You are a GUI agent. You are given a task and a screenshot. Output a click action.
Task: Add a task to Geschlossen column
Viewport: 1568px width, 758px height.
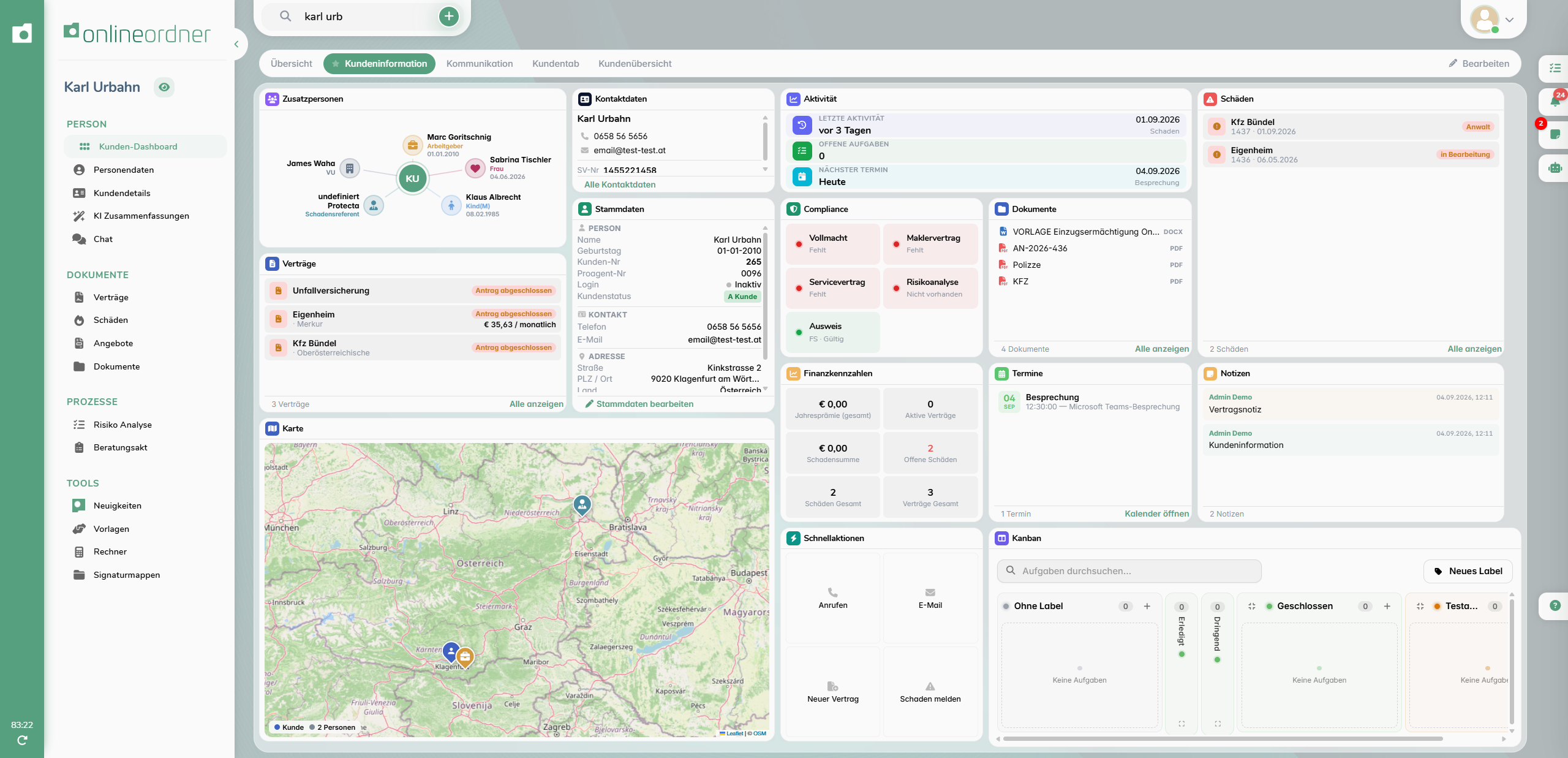(x=1387, y=606)
